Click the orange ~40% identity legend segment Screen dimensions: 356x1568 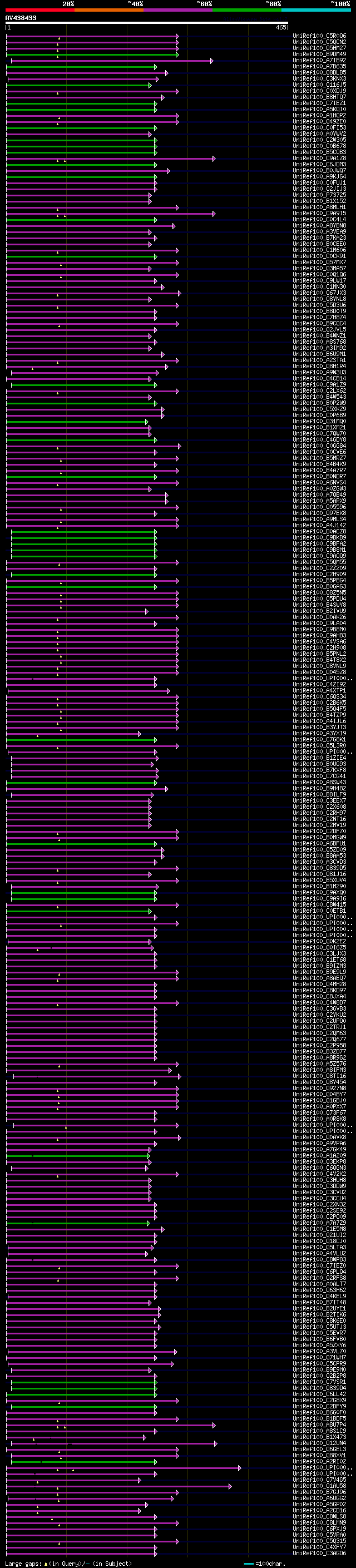tap(109, 10)
